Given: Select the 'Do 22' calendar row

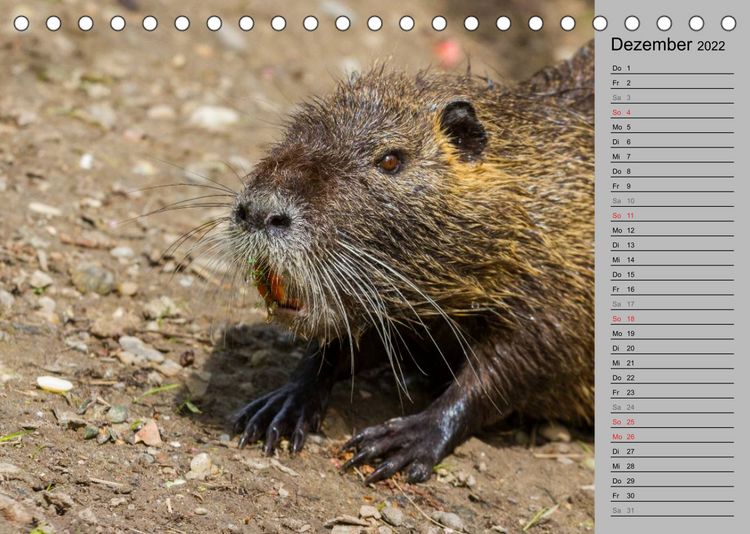Looking at the screenshot, I should pos(672,378).
